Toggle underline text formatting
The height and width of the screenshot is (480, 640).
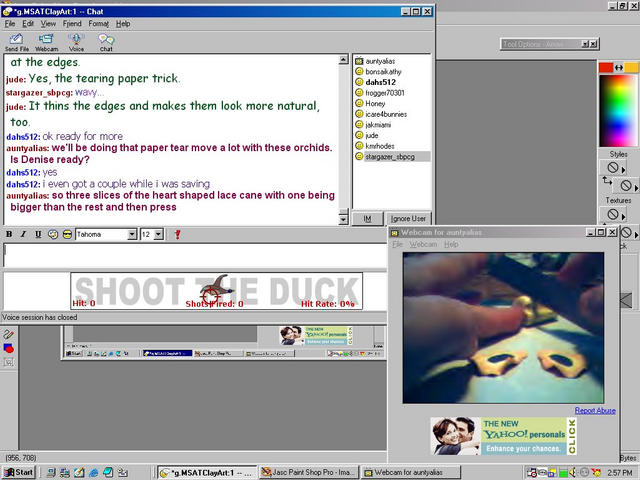pyautogui.click(x=38, y=234)
